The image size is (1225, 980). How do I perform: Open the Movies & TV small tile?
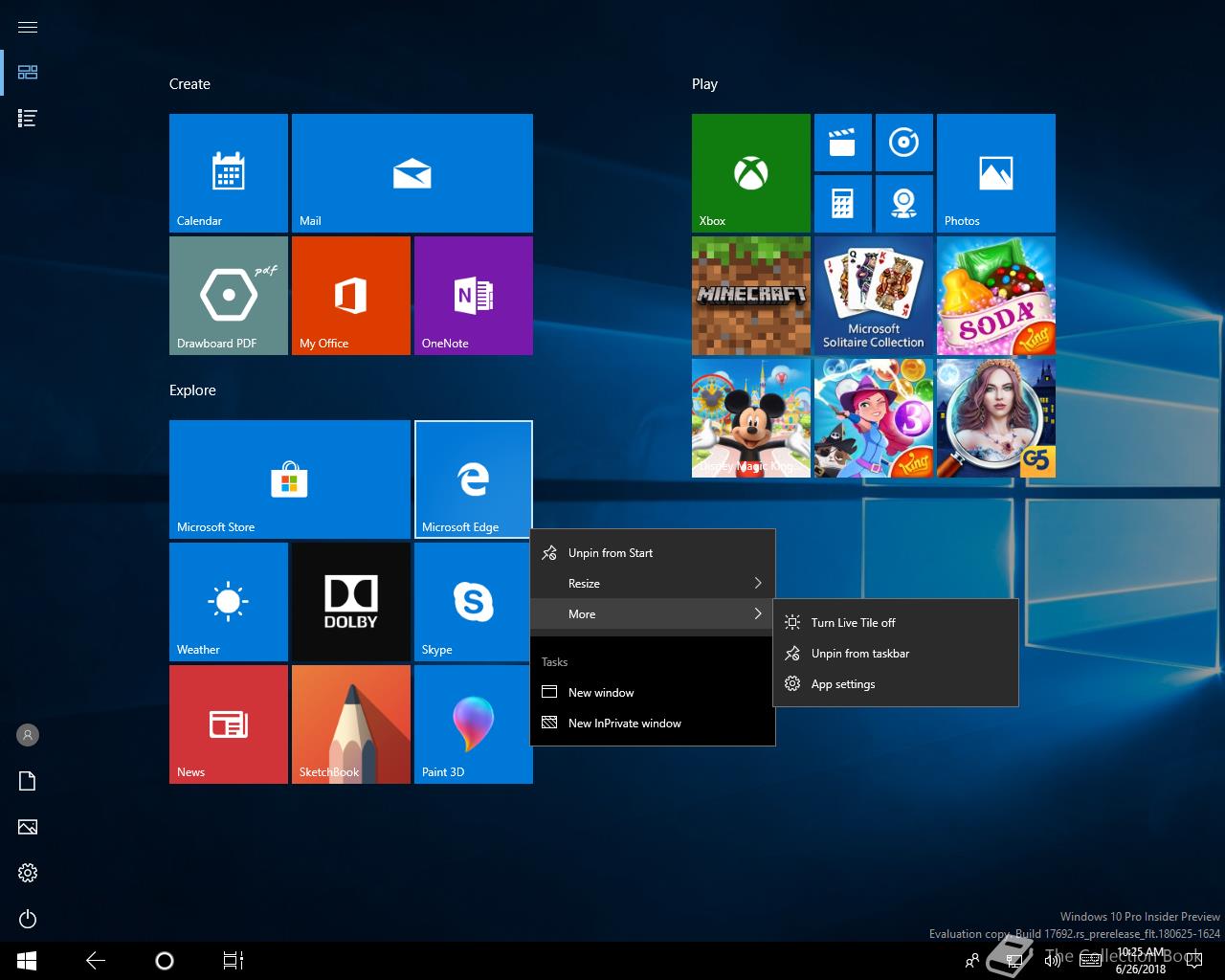pos(842,143)
